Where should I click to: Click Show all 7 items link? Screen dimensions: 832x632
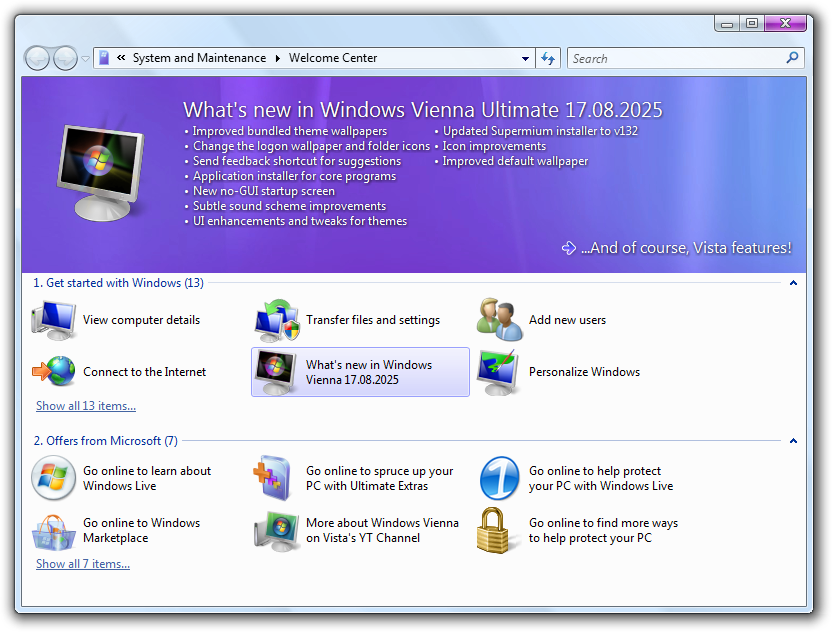(83, 564)
